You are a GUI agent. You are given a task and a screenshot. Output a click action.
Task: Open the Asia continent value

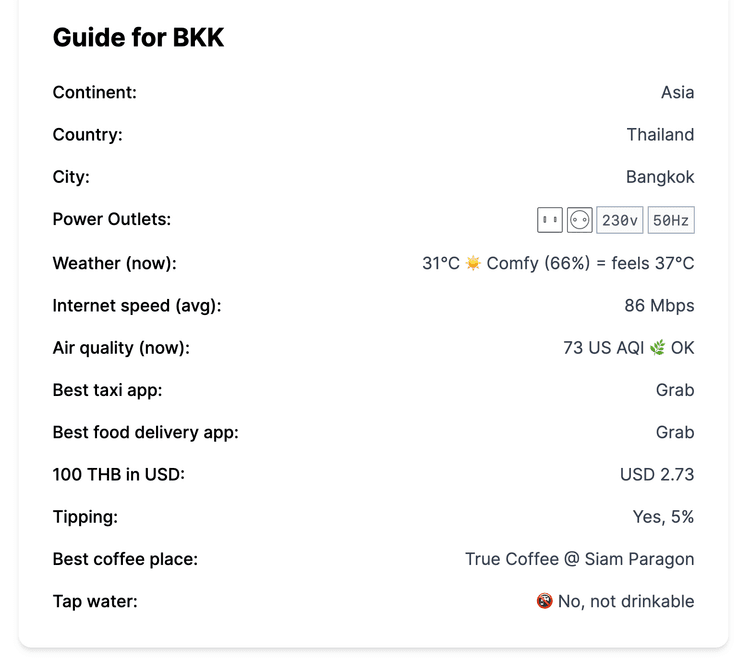(x=677, y=92)
